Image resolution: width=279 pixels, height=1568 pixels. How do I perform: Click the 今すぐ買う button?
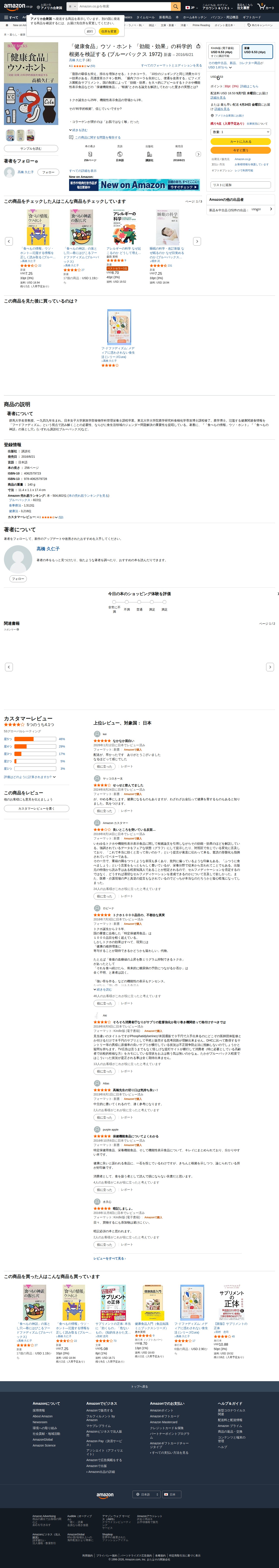click(241, 150)
